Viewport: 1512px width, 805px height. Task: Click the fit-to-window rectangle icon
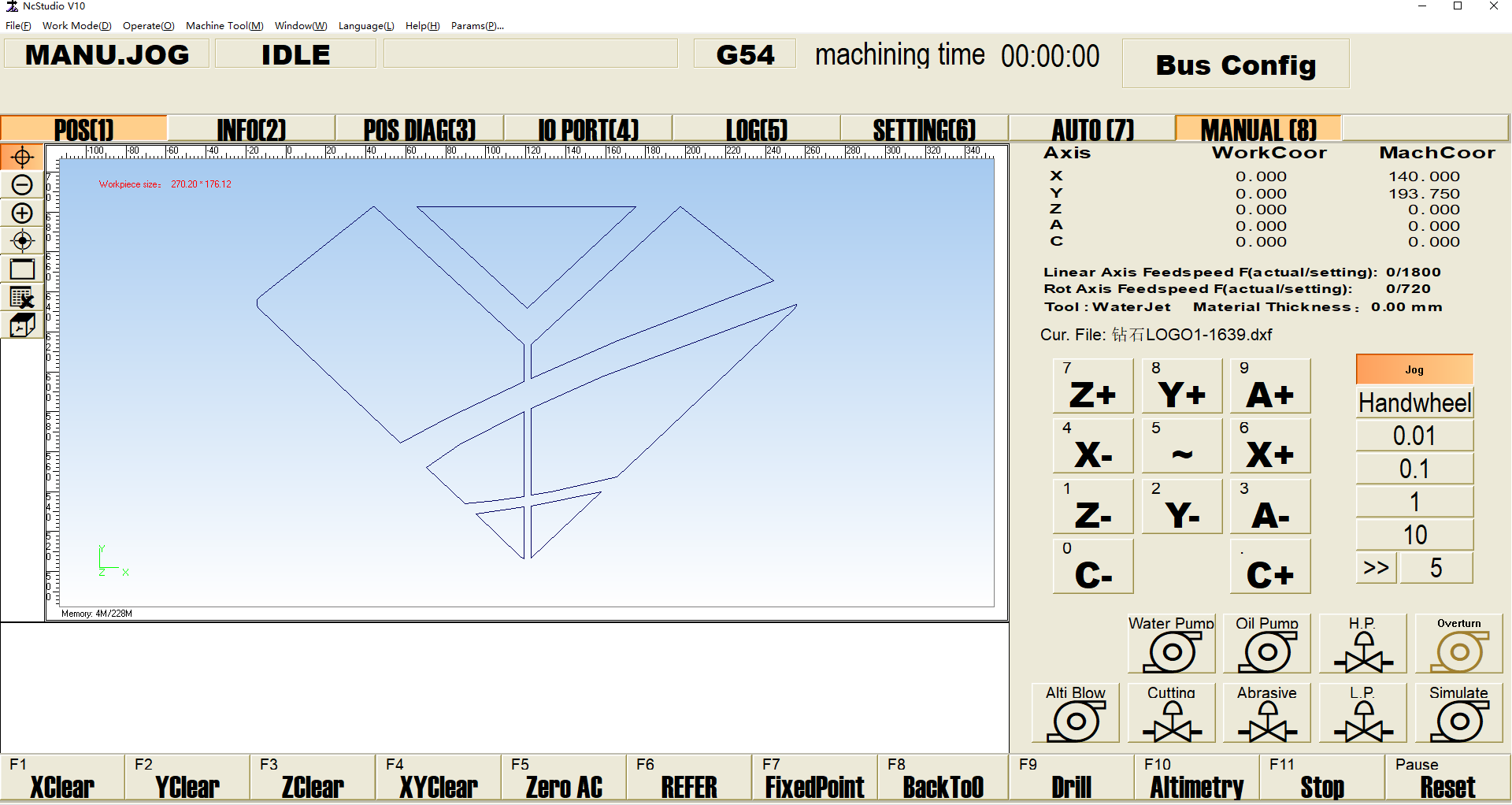(x=22, y=269)
